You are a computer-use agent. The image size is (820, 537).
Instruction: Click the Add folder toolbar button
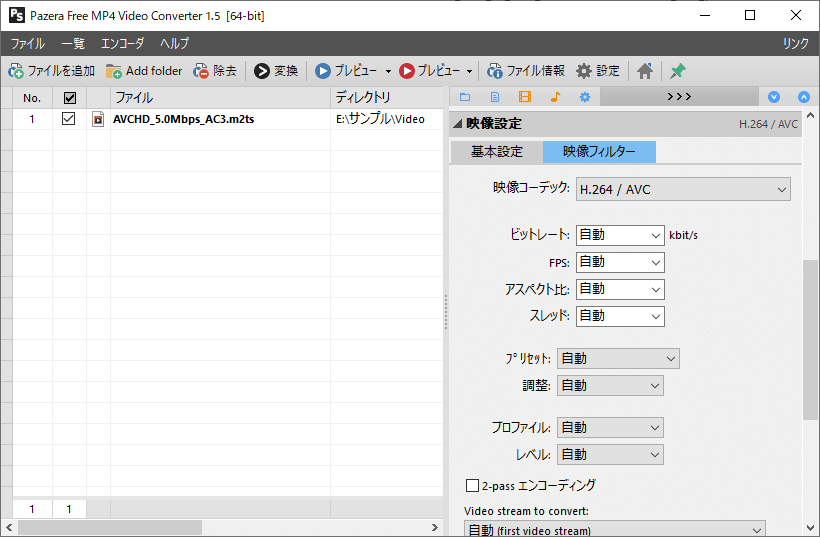(144, 71)
